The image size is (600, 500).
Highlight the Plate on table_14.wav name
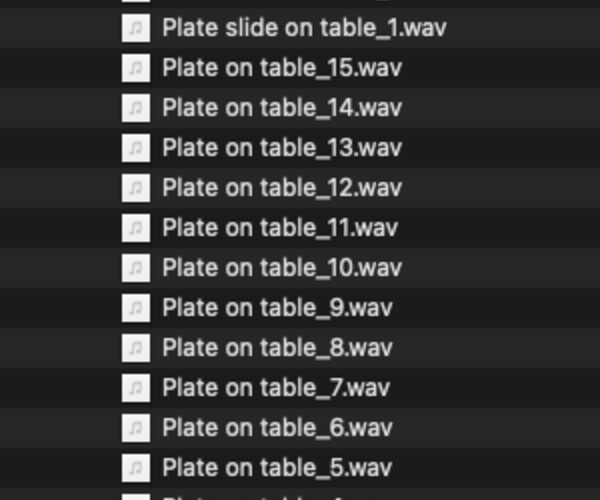point(281,108)
